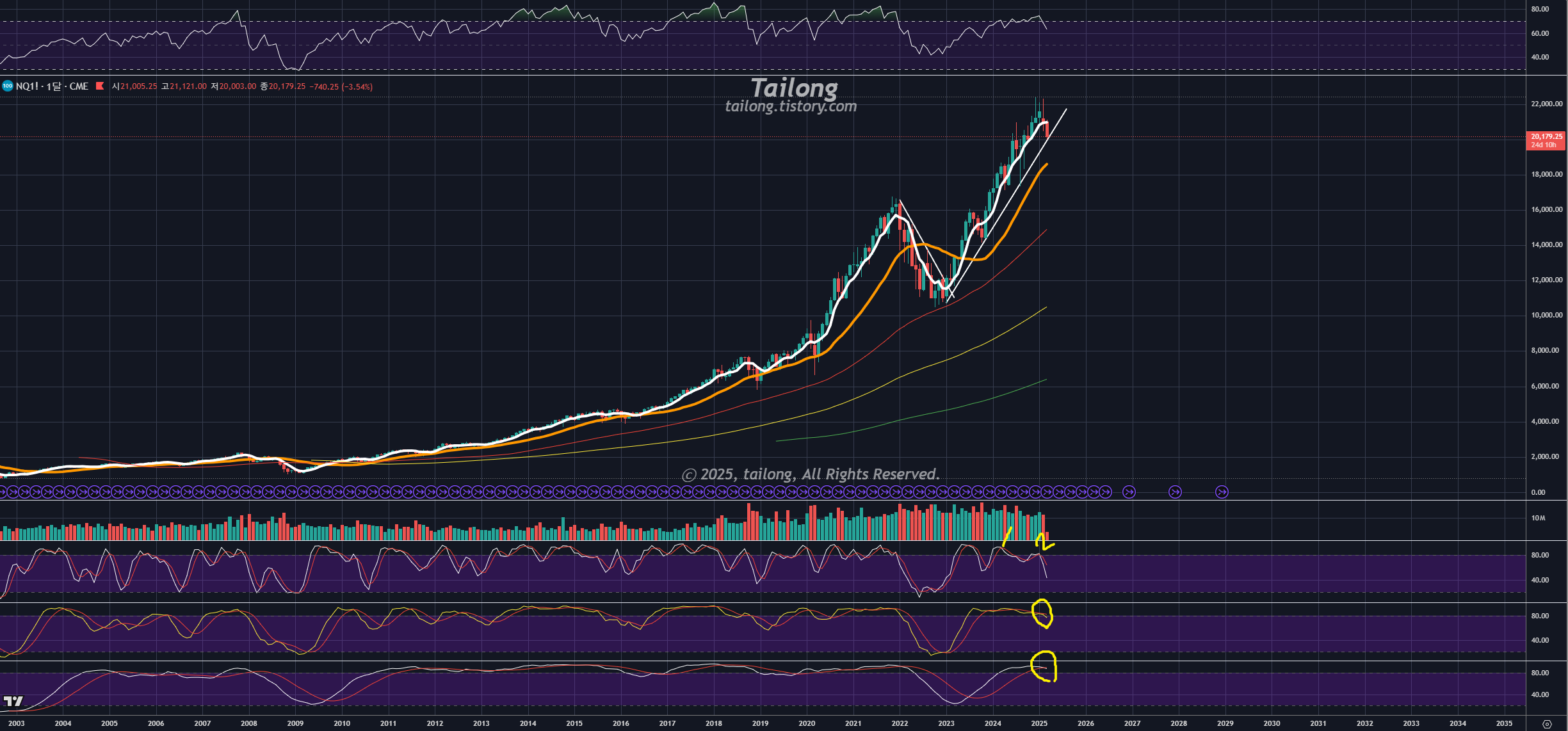
Task: Click the TradingView logo in bottom-left corner
Action: [x=13, y=701]
